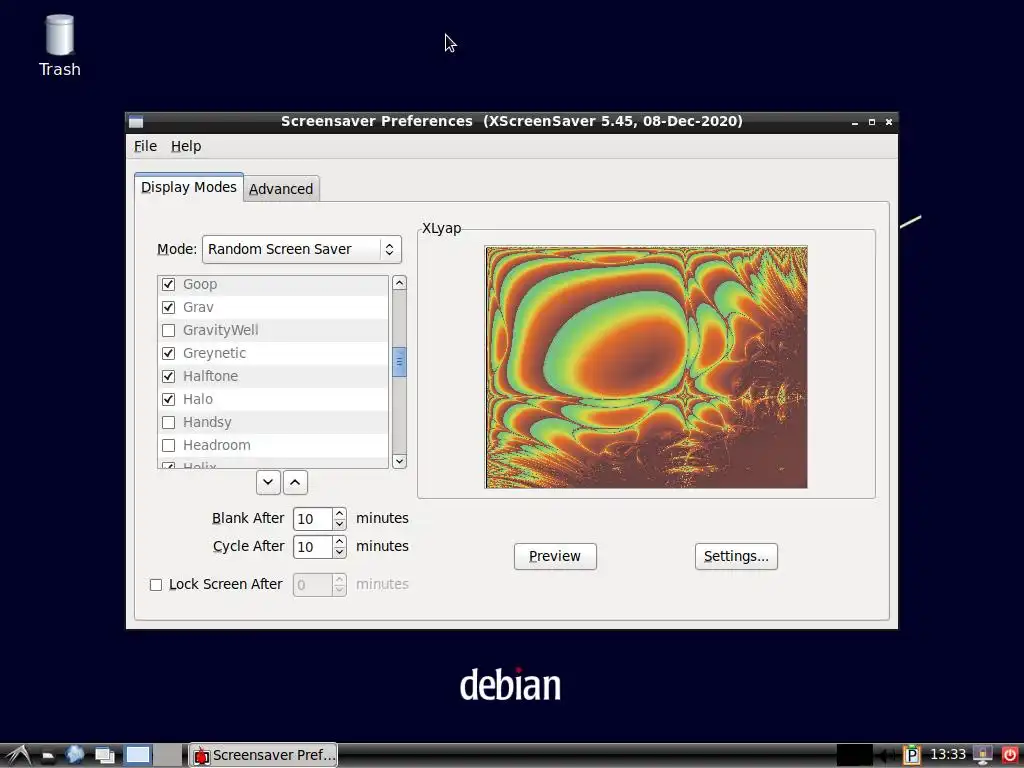Uncheck the Halftone screensaver checkbox

click(168, 376)
